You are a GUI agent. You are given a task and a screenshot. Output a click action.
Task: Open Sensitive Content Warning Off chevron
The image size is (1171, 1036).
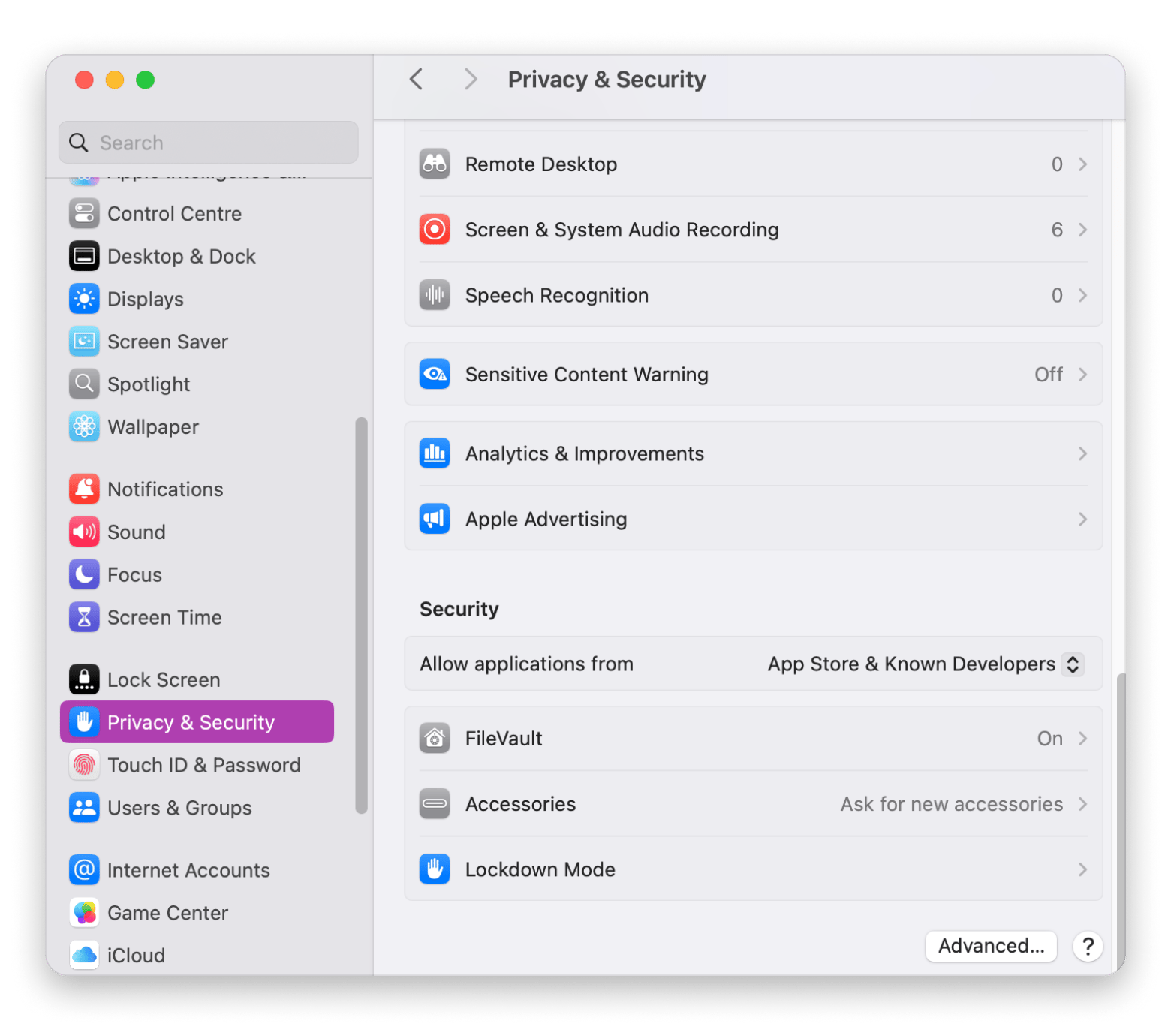pyautogui.click(x=1082, y=374)
